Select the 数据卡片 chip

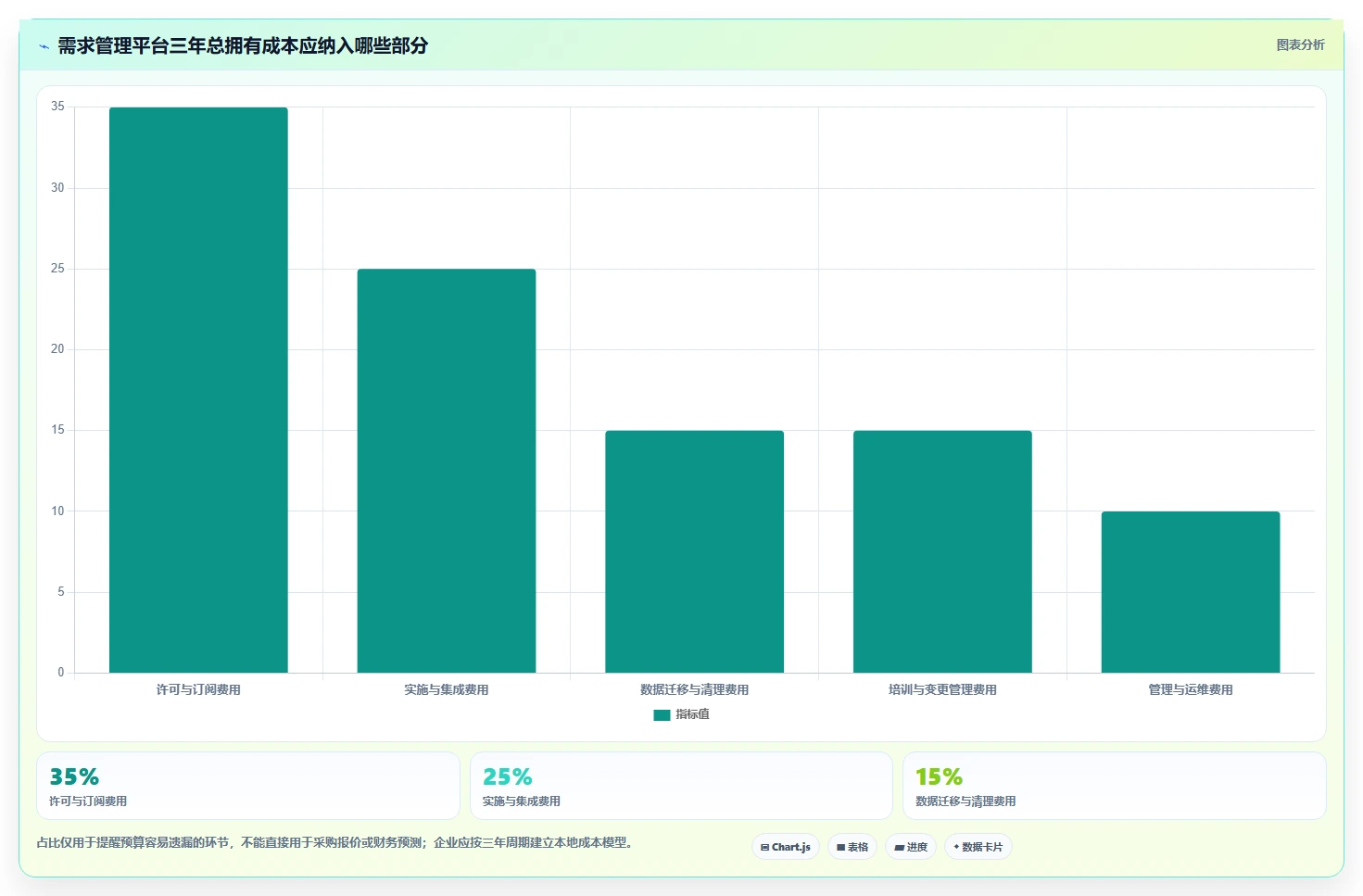pos(978,847)
